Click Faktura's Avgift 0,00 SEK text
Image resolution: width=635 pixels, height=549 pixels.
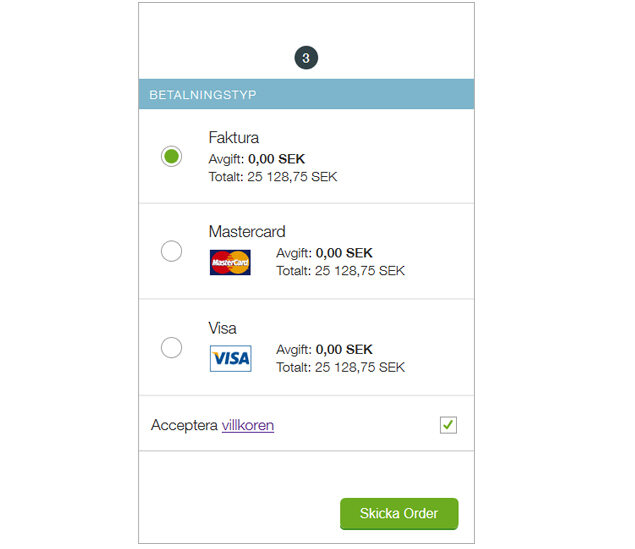(257, 158)
